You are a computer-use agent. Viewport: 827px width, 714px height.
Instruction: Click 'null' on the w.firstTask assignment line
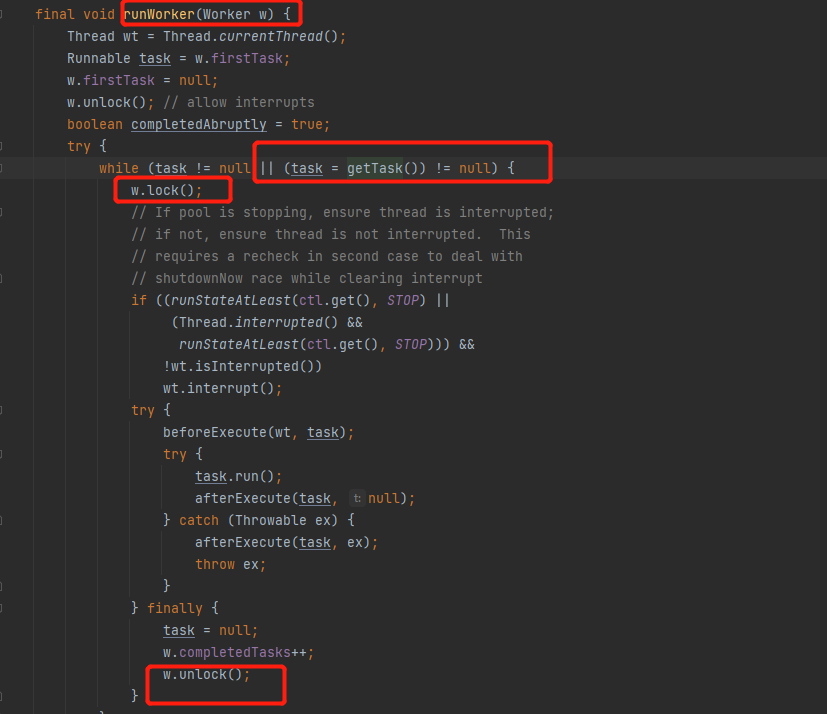(x=195, y=81)
